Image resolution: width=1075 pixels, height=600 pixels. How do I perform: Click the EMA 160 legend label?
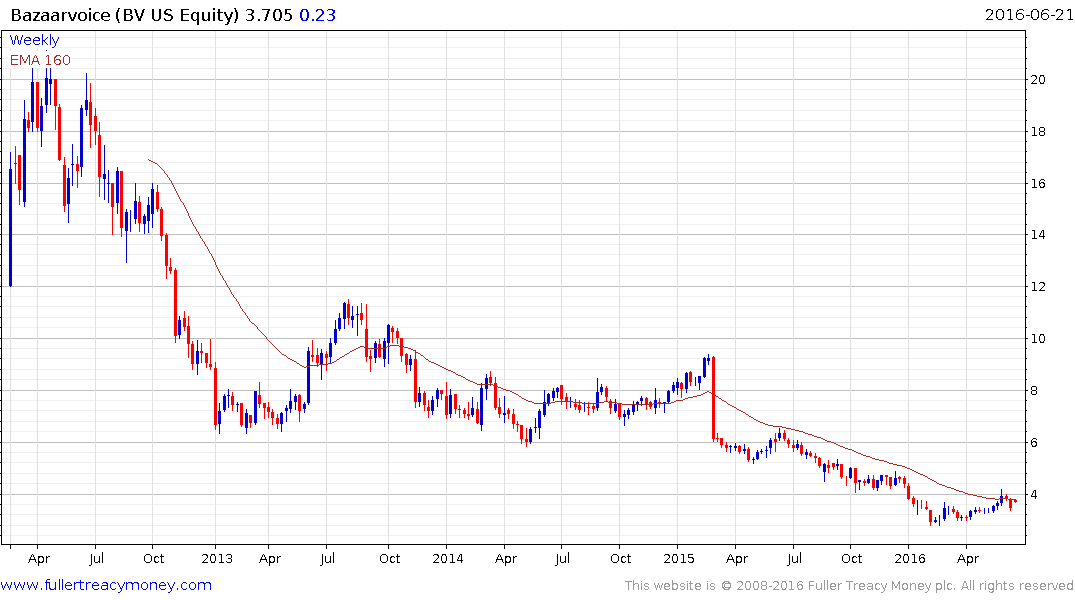pyautogui.click(x=40, y=60)
